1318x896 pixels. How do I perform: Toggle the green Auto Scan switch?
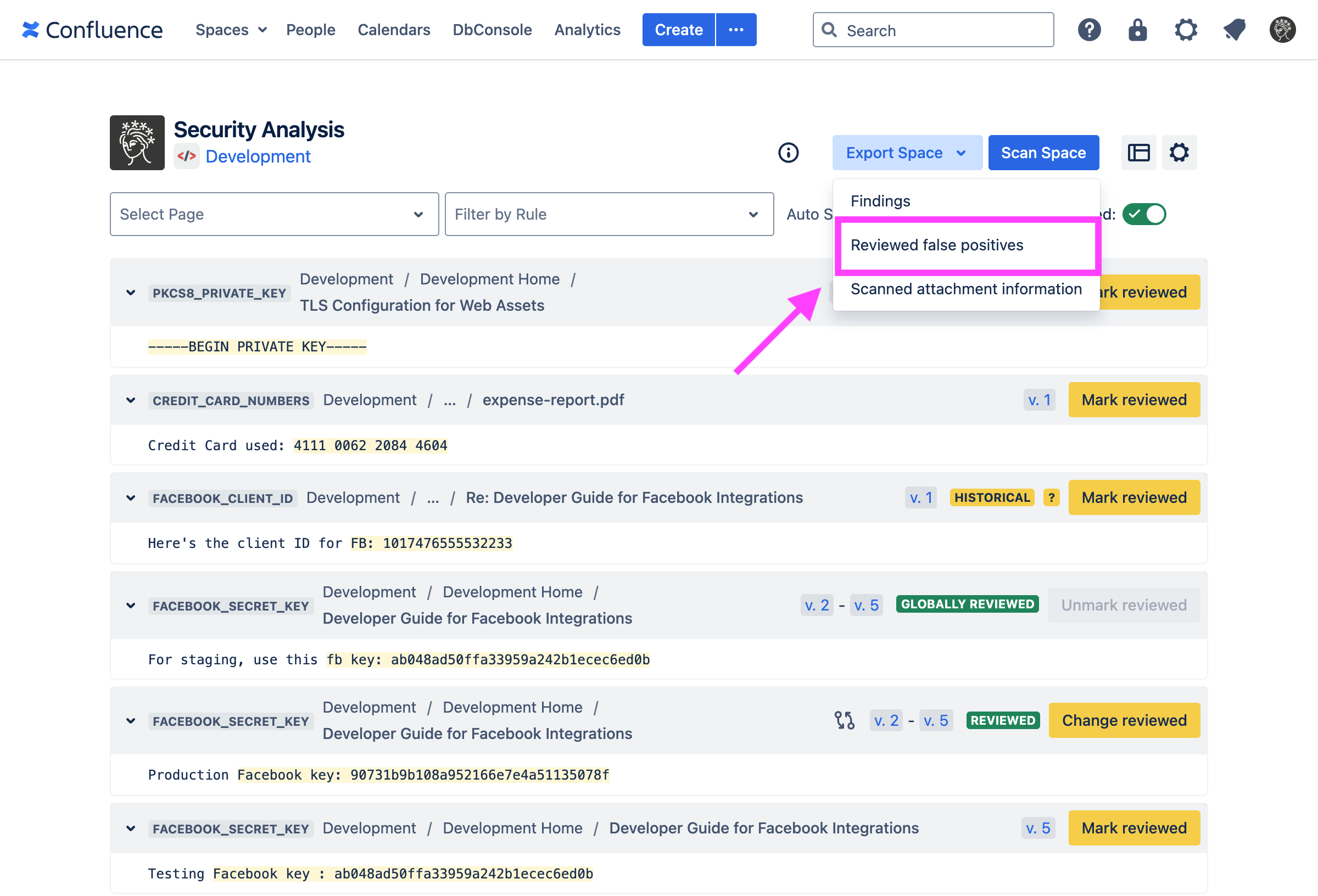1144,214
